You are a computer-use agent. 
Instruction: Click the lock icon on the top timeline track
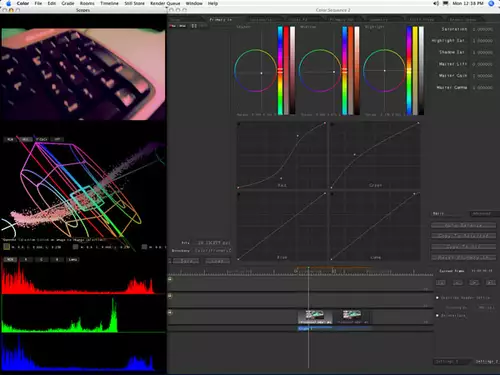170,279
